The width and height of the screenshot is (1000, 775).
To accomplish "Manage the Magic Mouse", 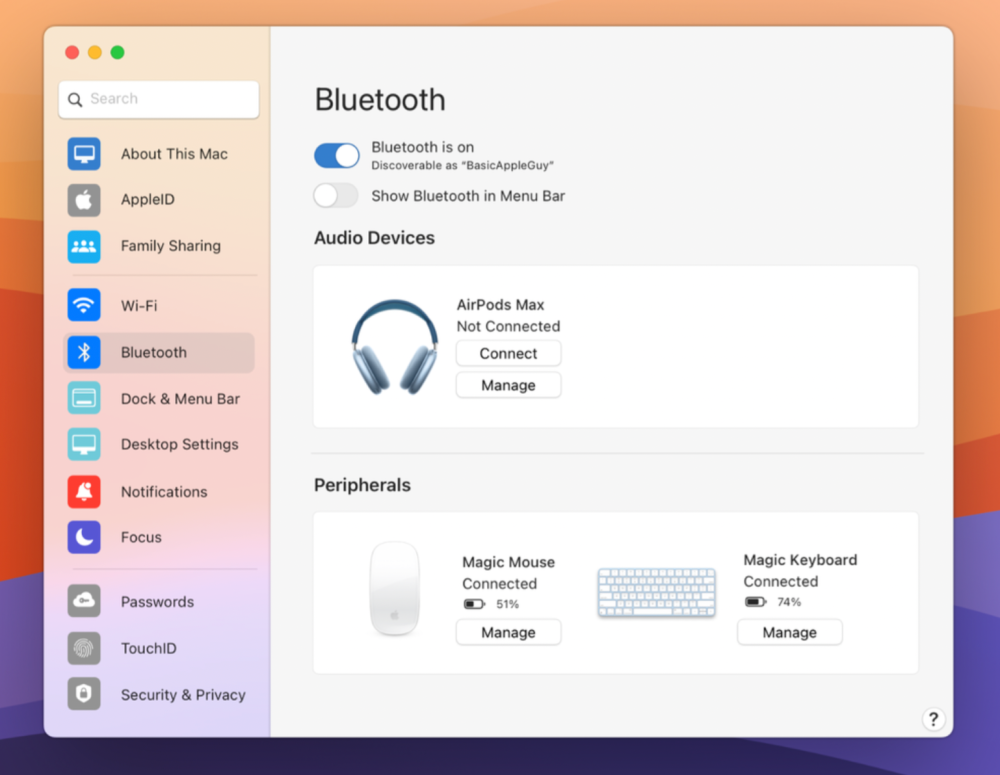I will (x=508, y=632).
